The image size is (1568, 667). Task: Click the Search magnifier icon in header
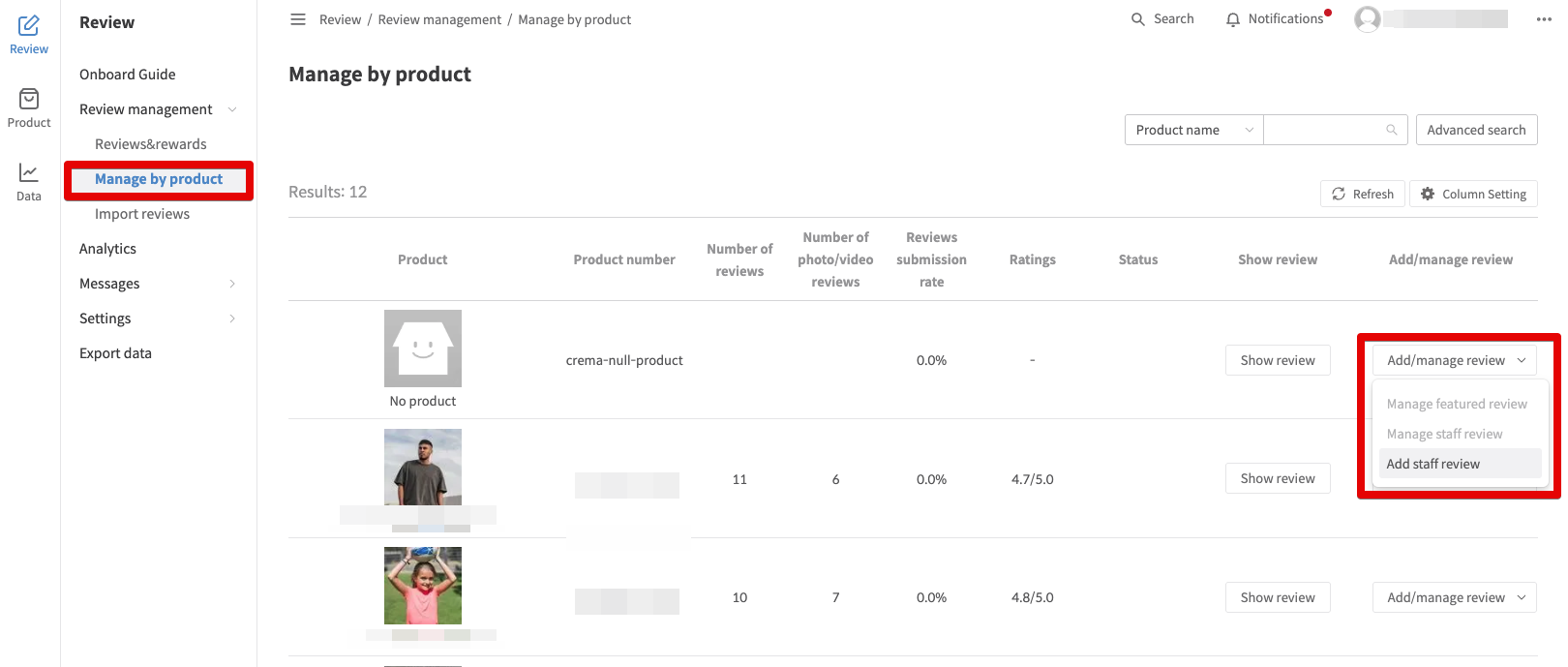pyautogui.click(x=1138, y=19)
